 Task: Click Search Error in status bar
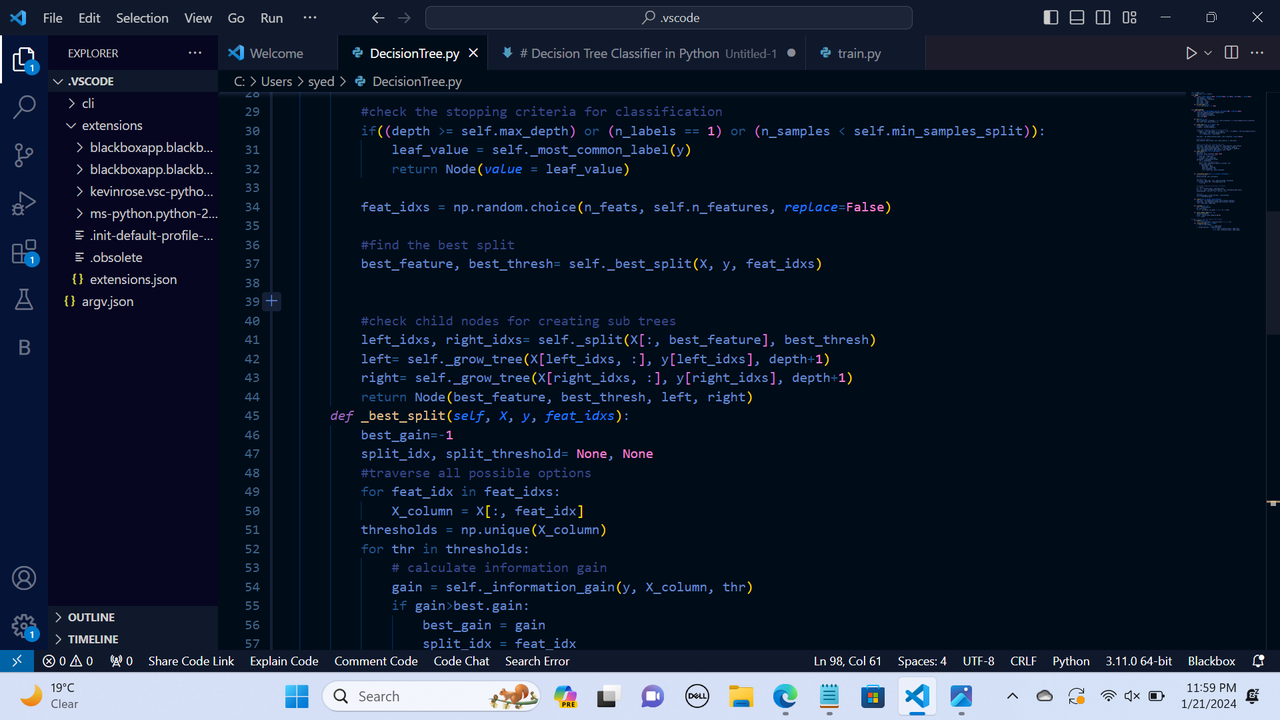[x=537, y=661]
